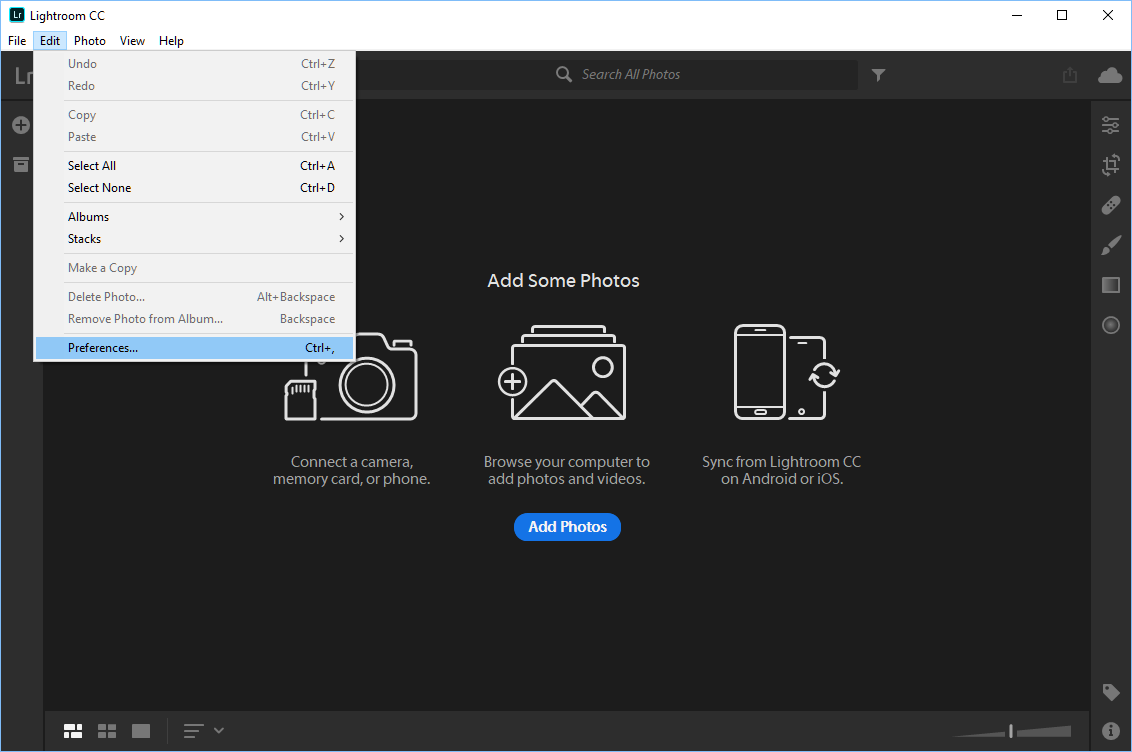Choose Select None menu entry
The image size is (1132, 752).
[x=195, y=188]
